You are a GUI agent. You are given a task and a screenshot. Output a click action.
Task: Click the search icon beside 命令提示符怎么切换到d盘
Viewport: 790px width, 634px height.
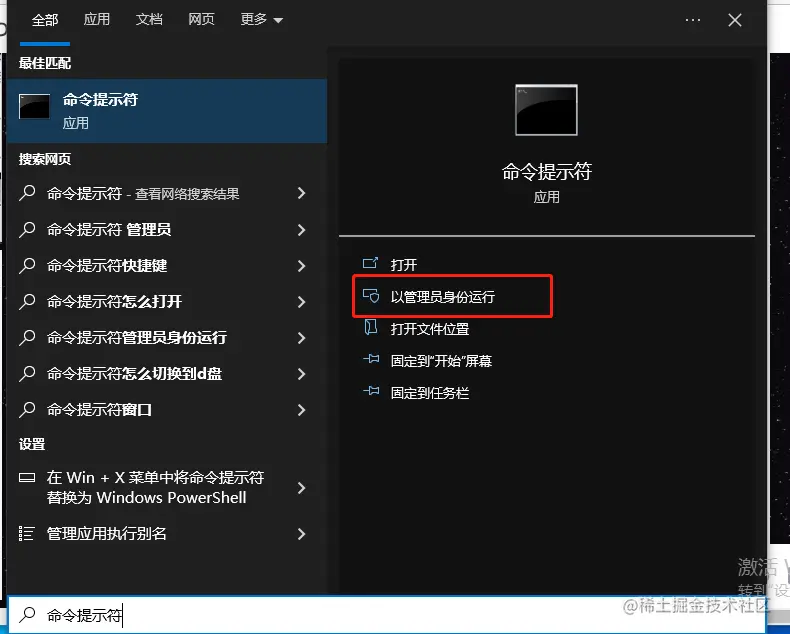point(27,373)
